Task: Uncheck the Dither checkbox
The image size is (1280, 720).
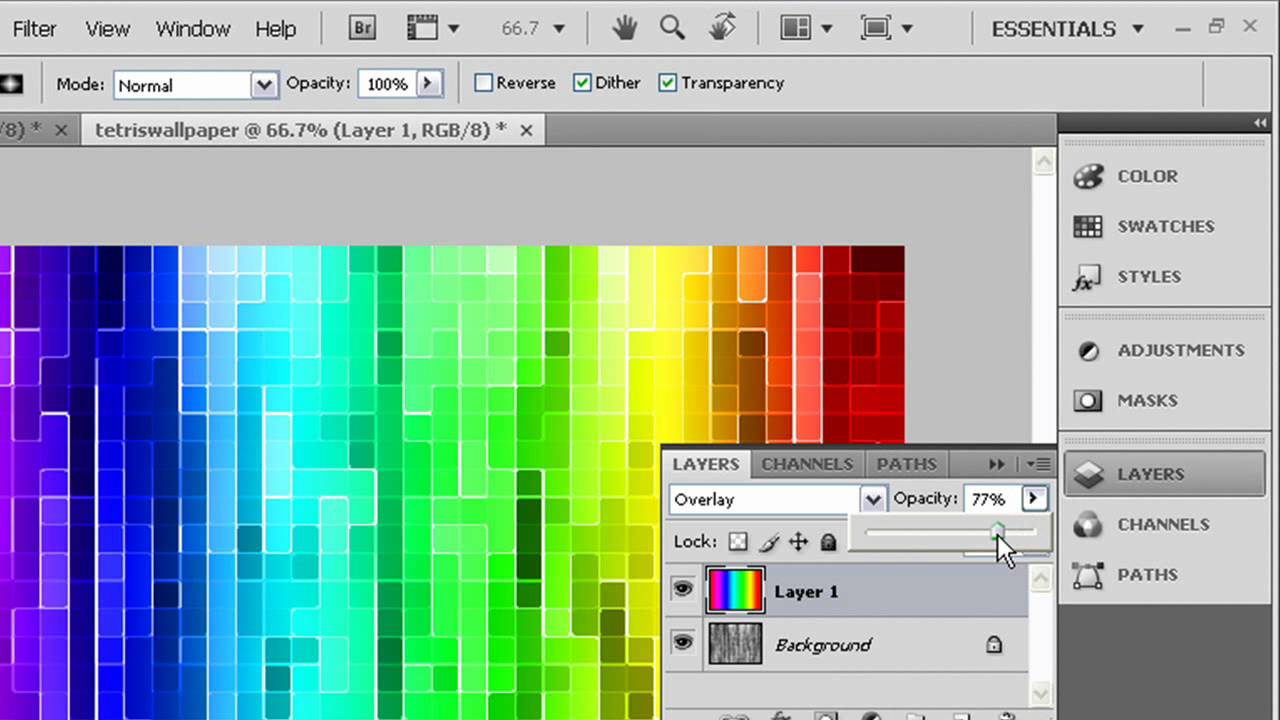Action: pyautogui.click(x=582, y=83)
